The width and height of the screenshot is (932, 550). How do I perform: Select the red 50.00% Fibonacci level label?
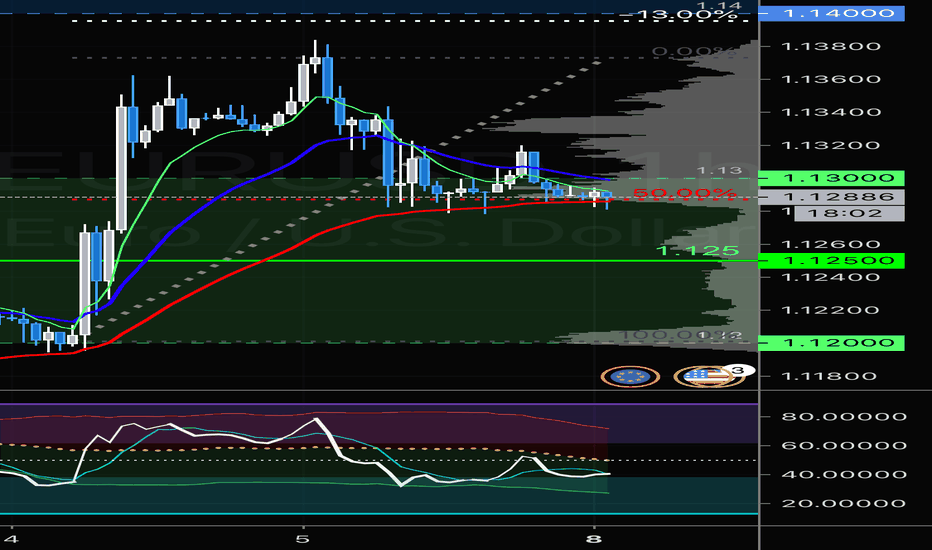(x=685, y=193)
